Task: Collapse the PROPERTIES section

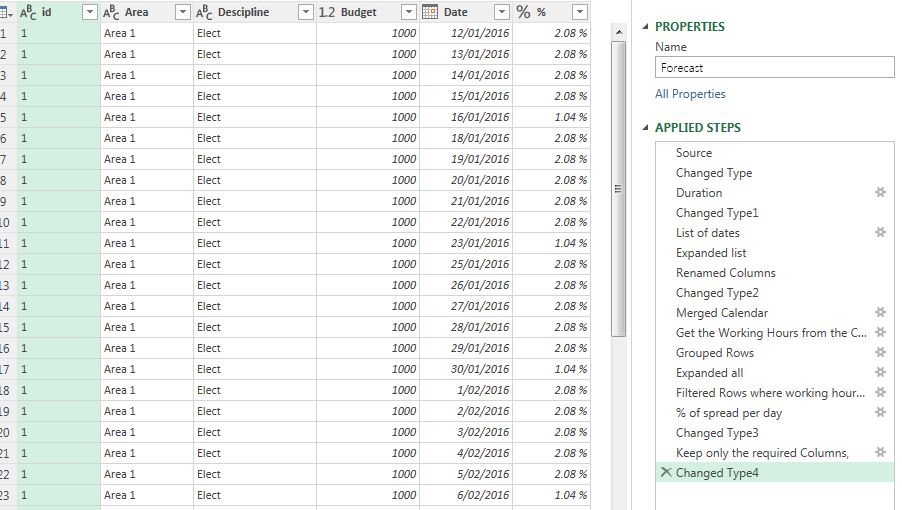Action: [645, 27]
